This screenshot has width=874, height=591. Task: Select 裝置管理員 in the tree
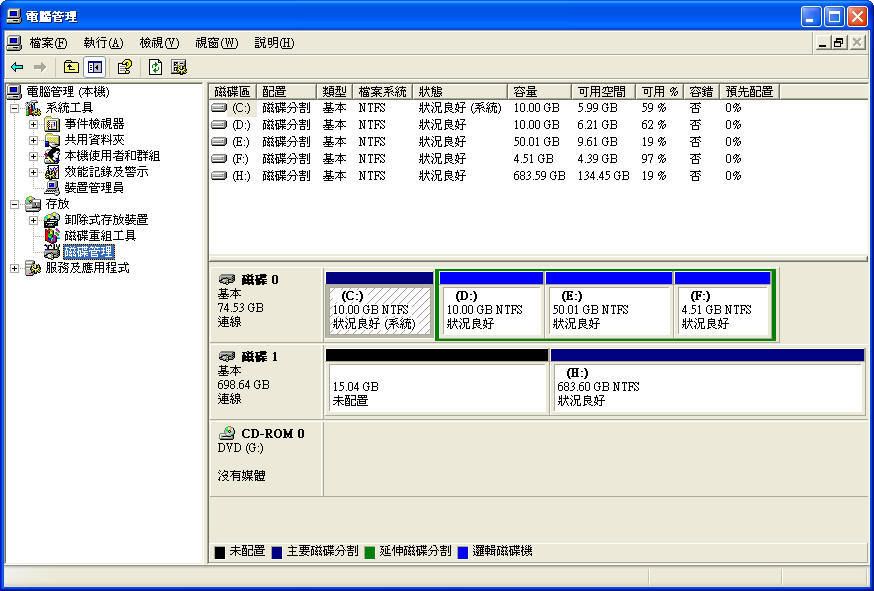pyautogui.click(x=93, y=187)
